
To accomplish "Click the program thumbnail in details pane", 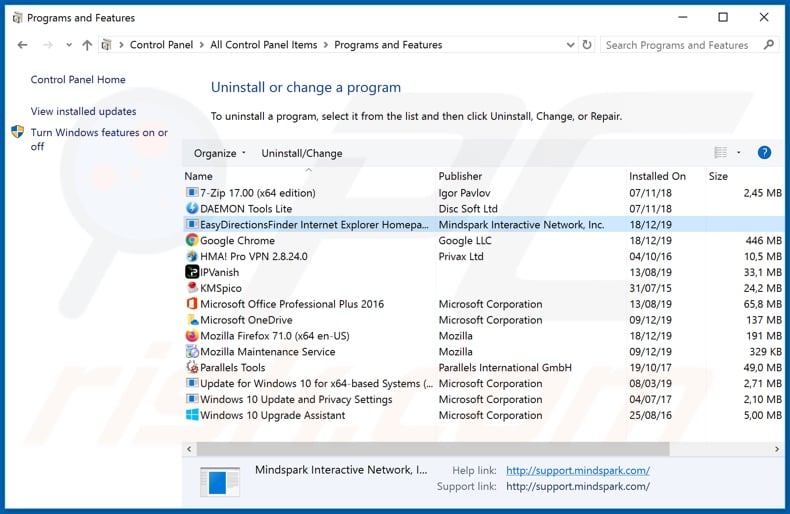I will coord(220,482).
